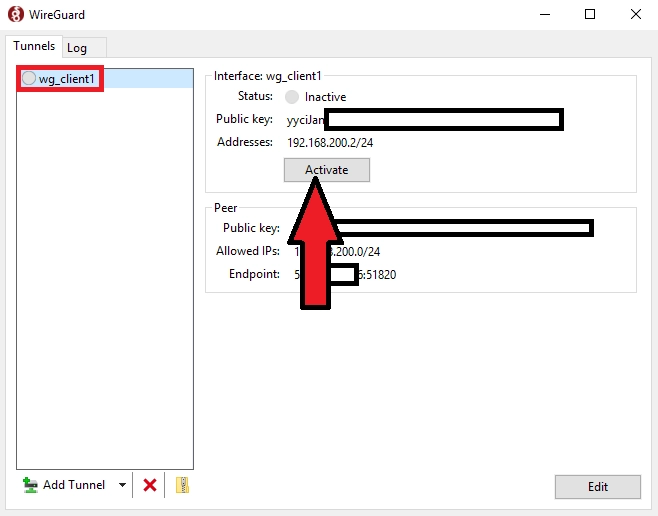Switch to the Tunnels tab

point(33,46)
